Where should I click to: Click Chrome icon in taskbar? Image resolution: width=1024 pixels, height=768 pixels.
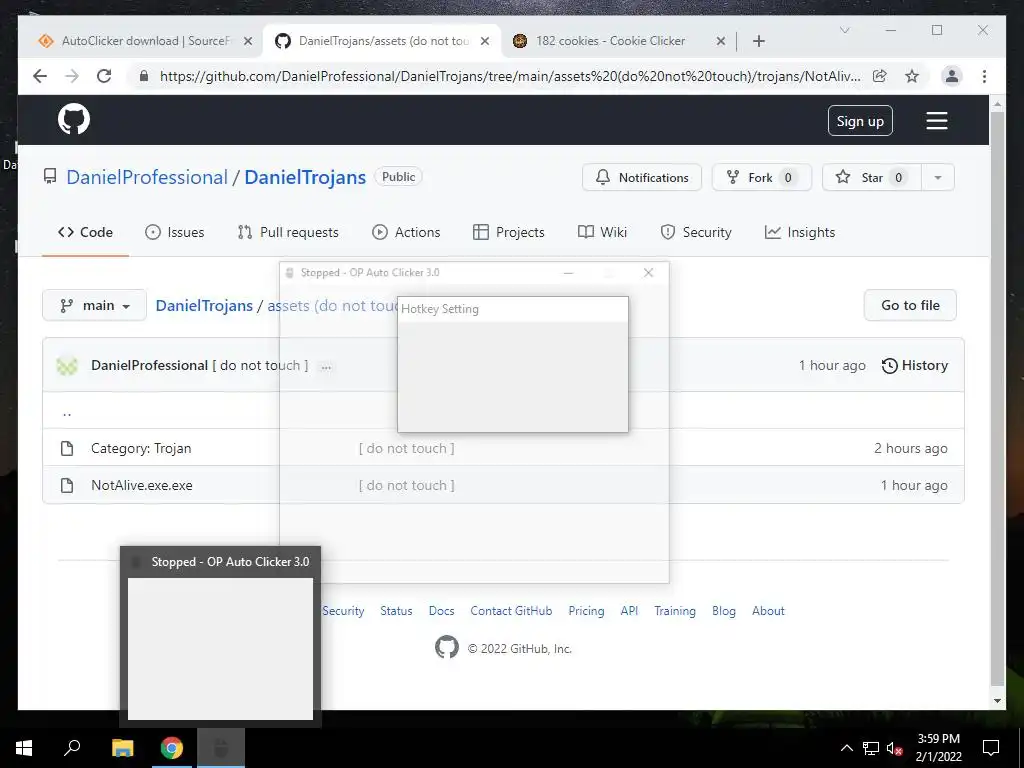[x=172, y=748]
